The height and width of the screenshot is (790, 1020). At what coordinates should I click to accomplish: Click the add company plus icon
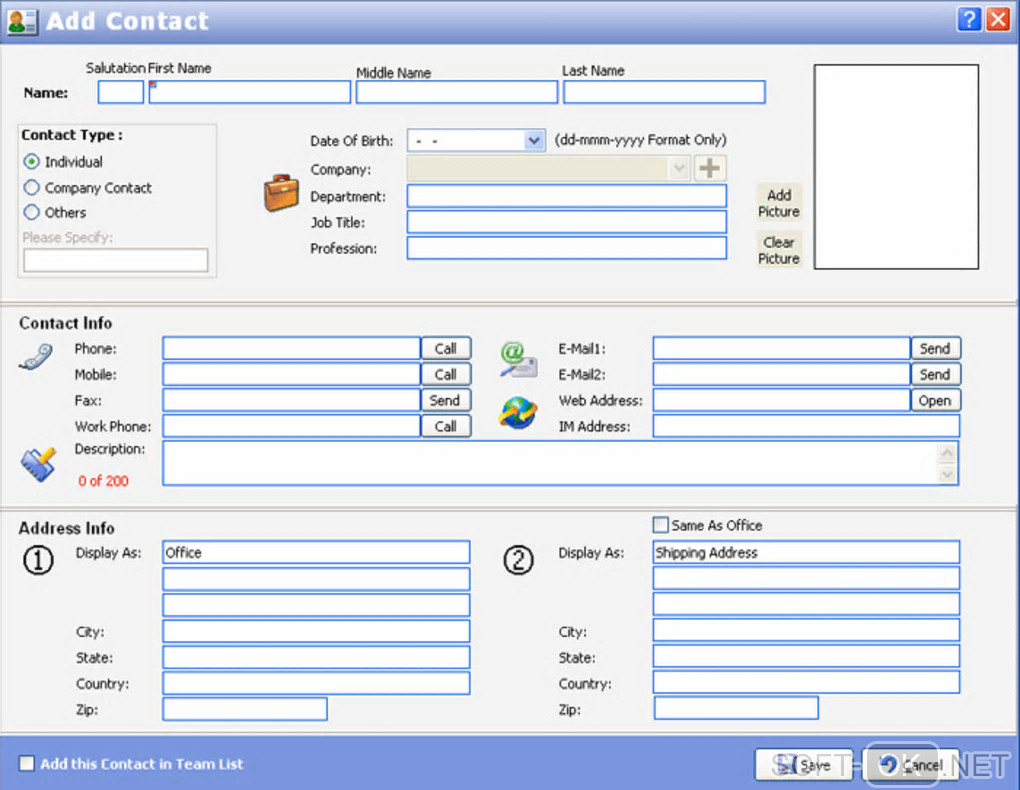click(710, 169)
